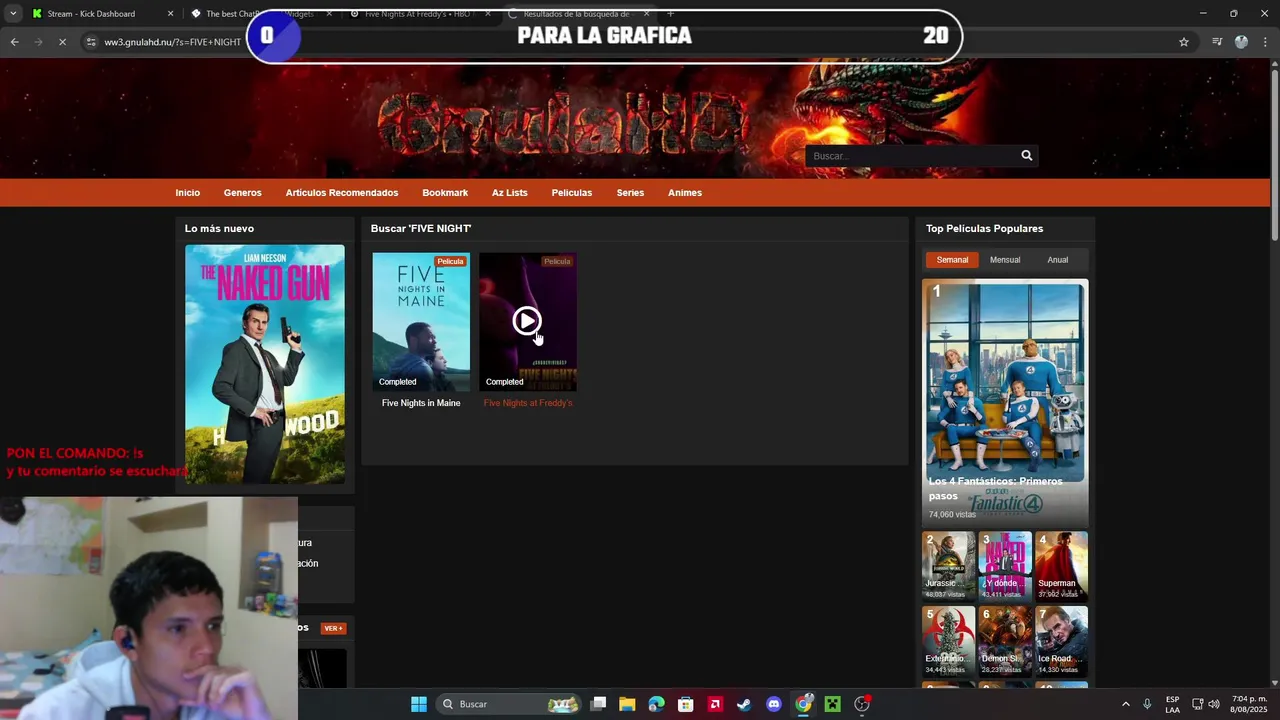
Task: Open the Generos menu item
Action: [243, 193]
